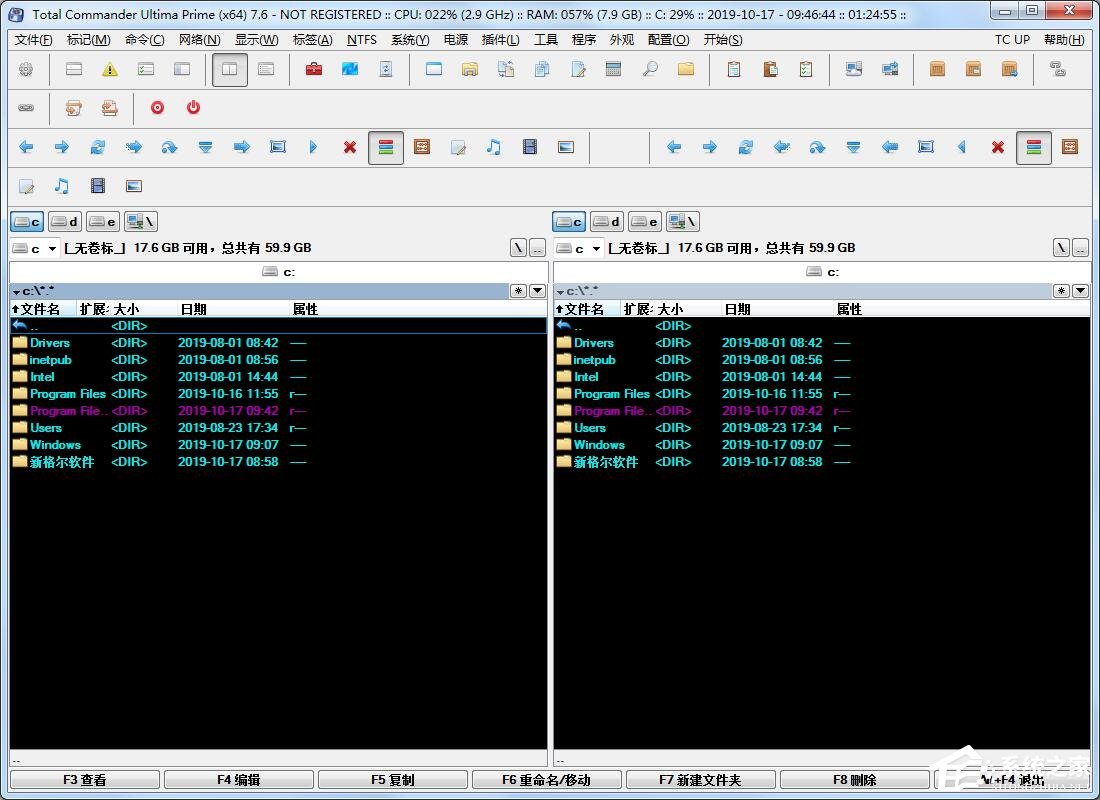This screenshot has height=800, width=1100.
Task: Click the red X icon in left navigation bar
Action: [350, 147]
